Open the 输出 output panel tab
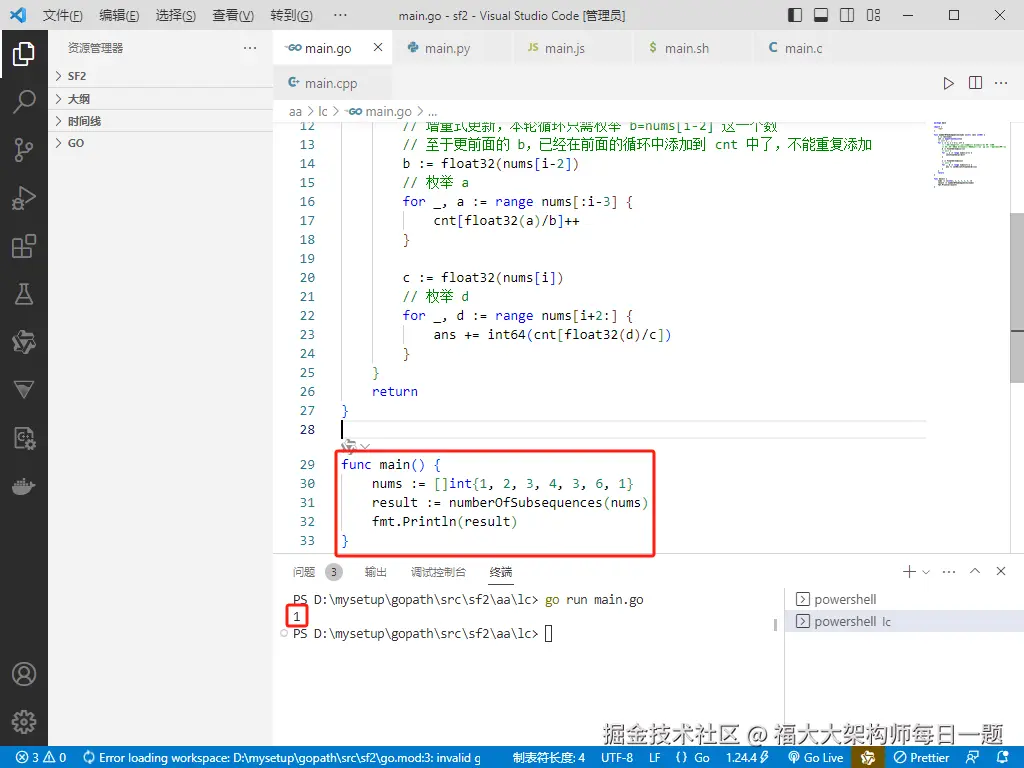Screen dimensions: 1024x768 (376, 572)
